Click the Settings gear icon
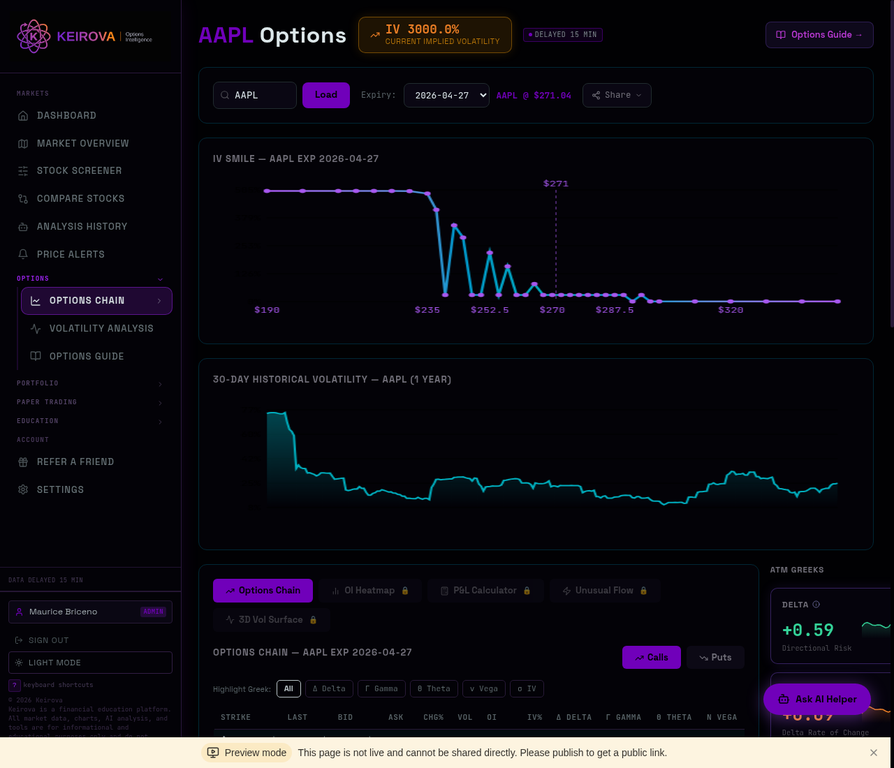This screenshot has height=768, width=894. click(23, 490)
